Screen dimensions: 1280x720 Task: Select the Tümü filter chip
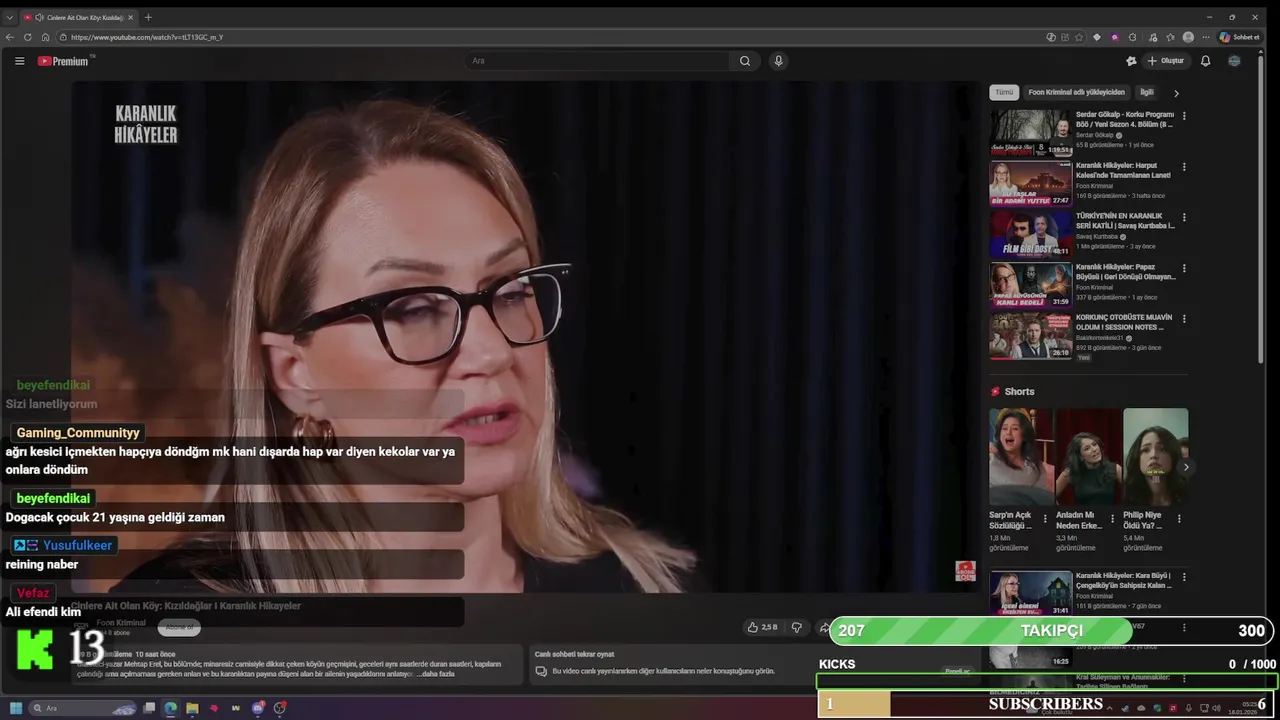pos(1004,92)
